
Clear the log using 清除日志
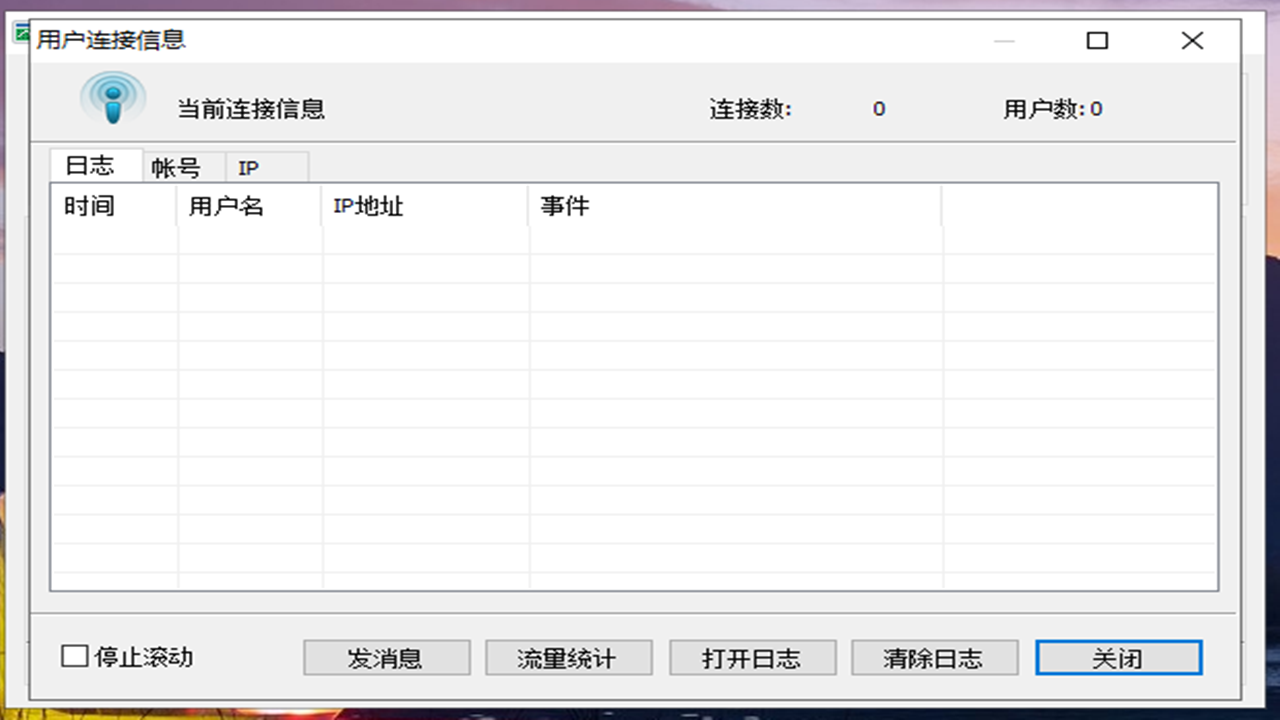pyautogui.click(x=934, y=657)
